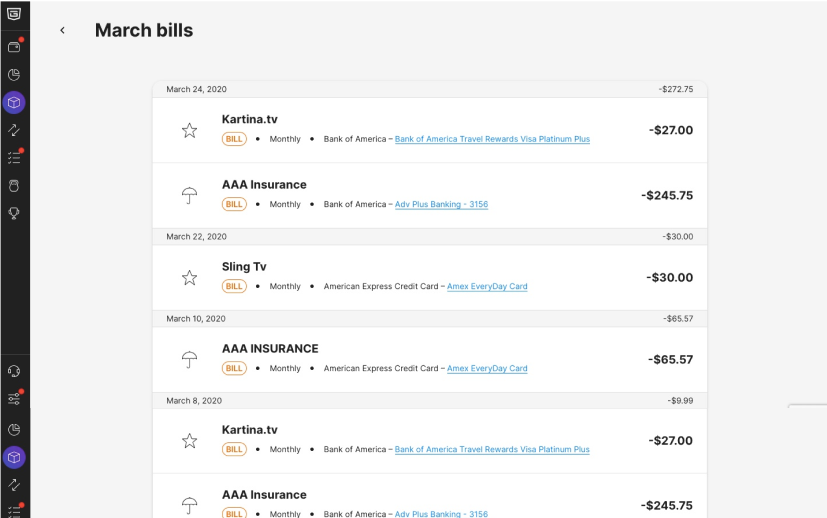Open the transfer arrows icon in upper sidebar

coord(14,130)
